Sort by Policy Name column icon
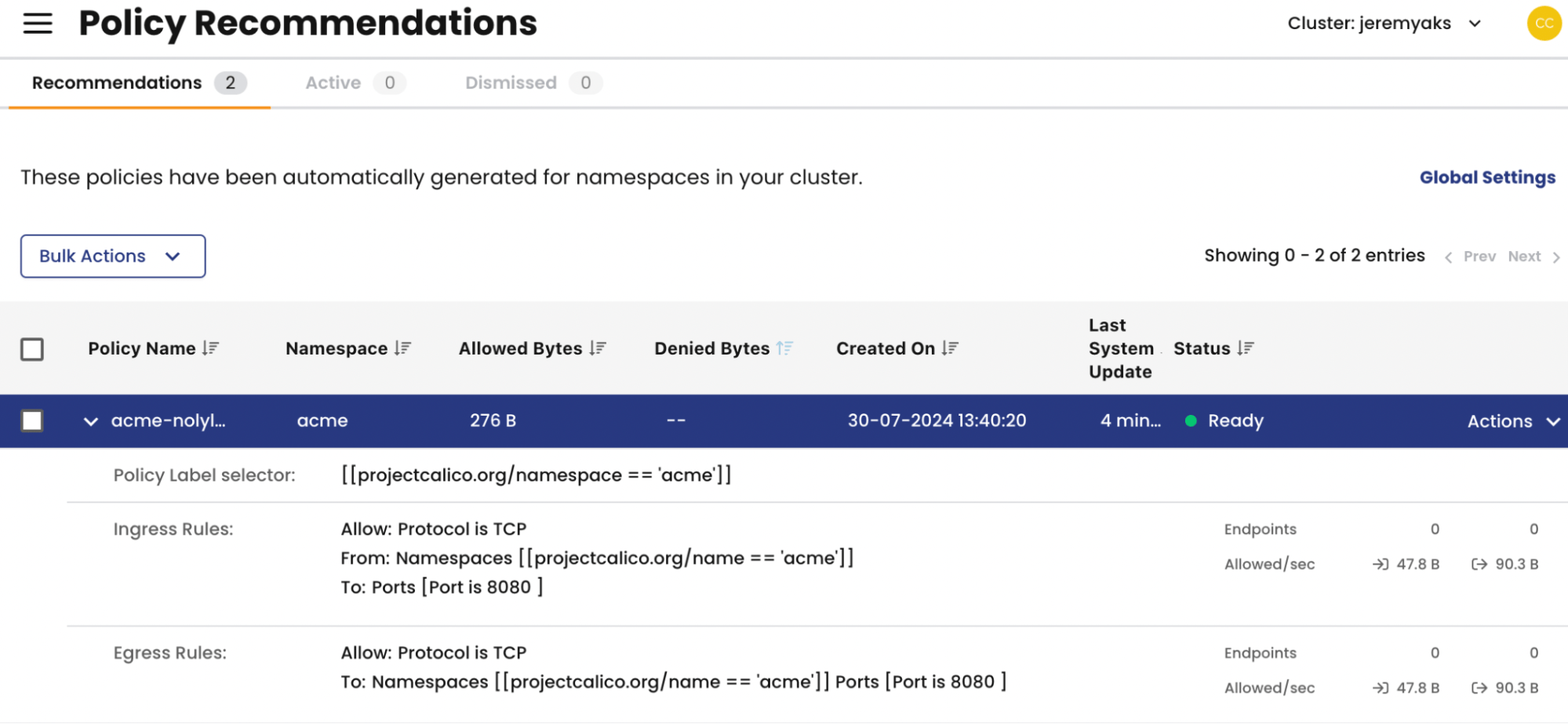Screen dimensions: 1568x724 (x=210, y=348)
